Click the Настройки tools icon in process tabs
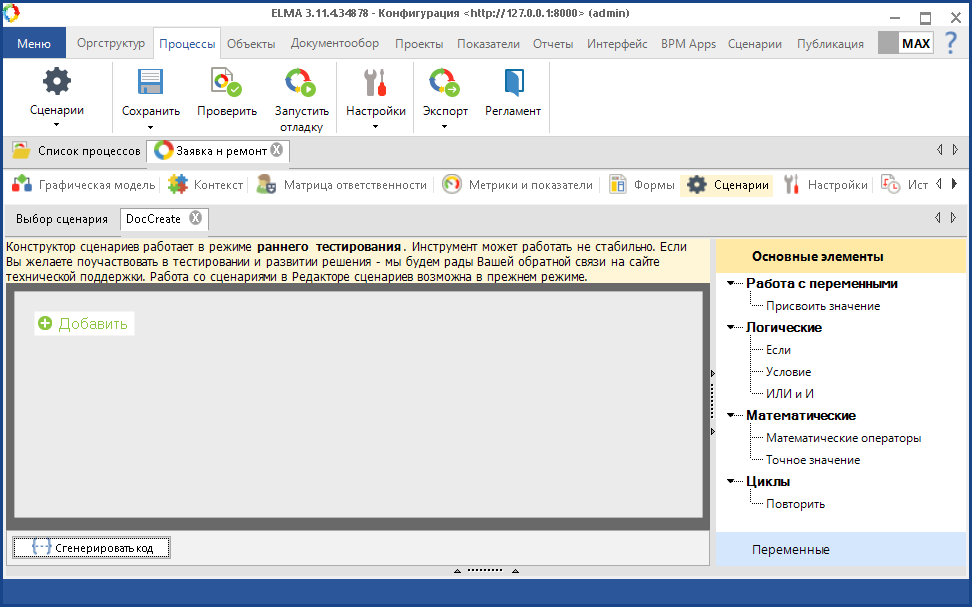This screenshot has width=972, height=607. [791, 184]
